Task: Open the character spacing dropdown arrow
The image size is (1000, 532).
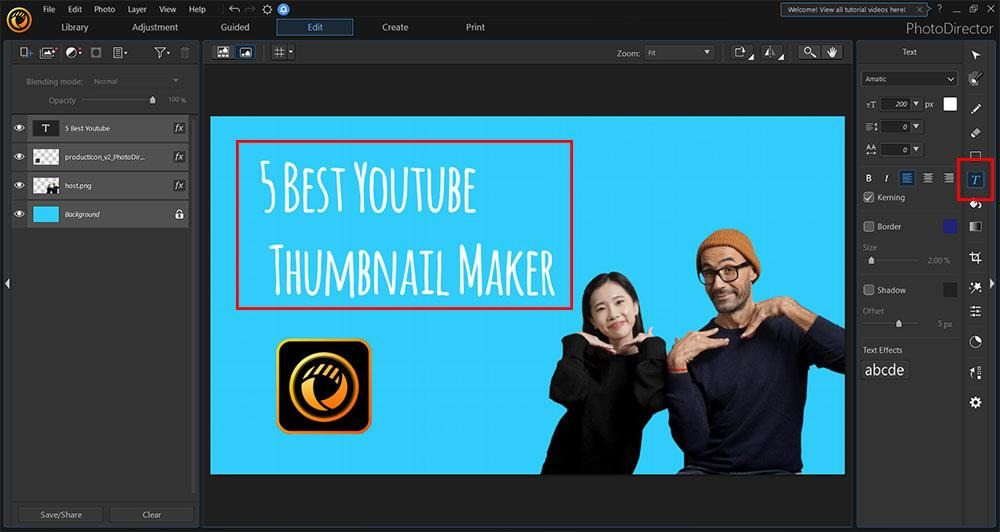Action: [916, 149]
